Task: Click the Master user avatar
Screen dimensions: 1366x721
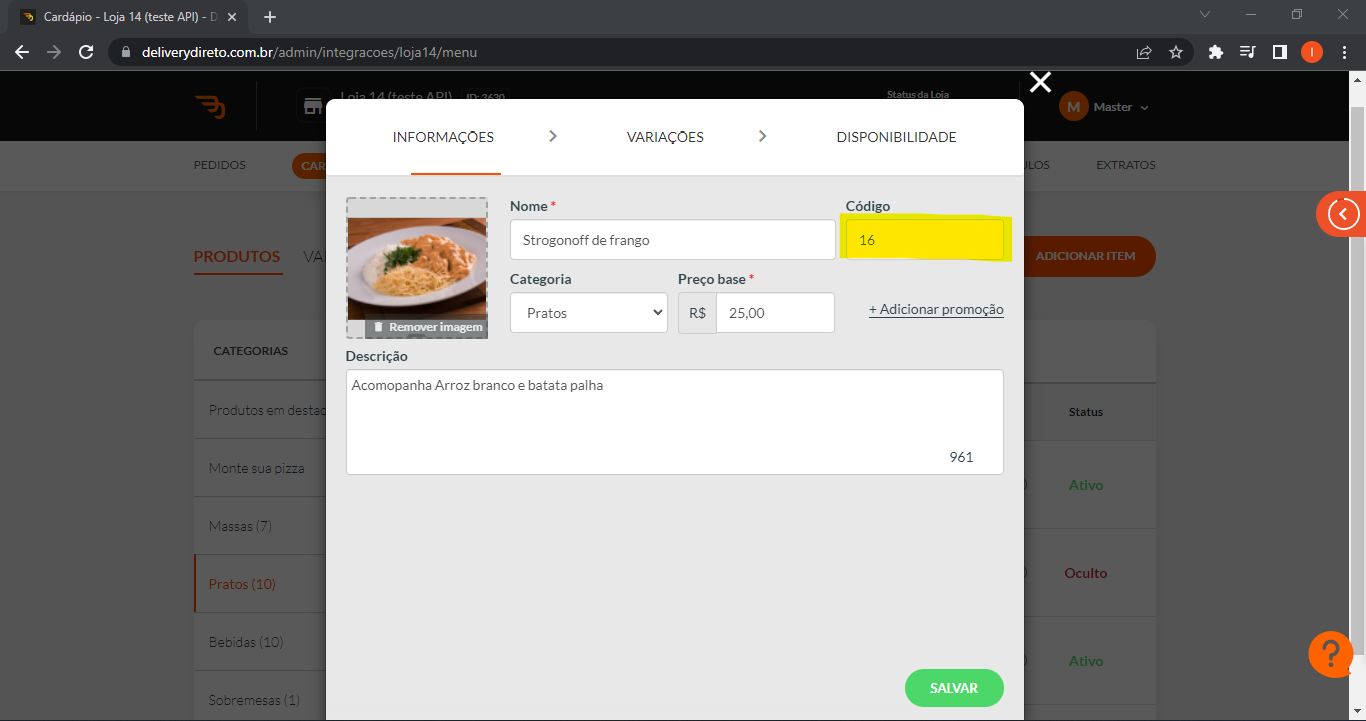Action: [x=1074, y=107]
